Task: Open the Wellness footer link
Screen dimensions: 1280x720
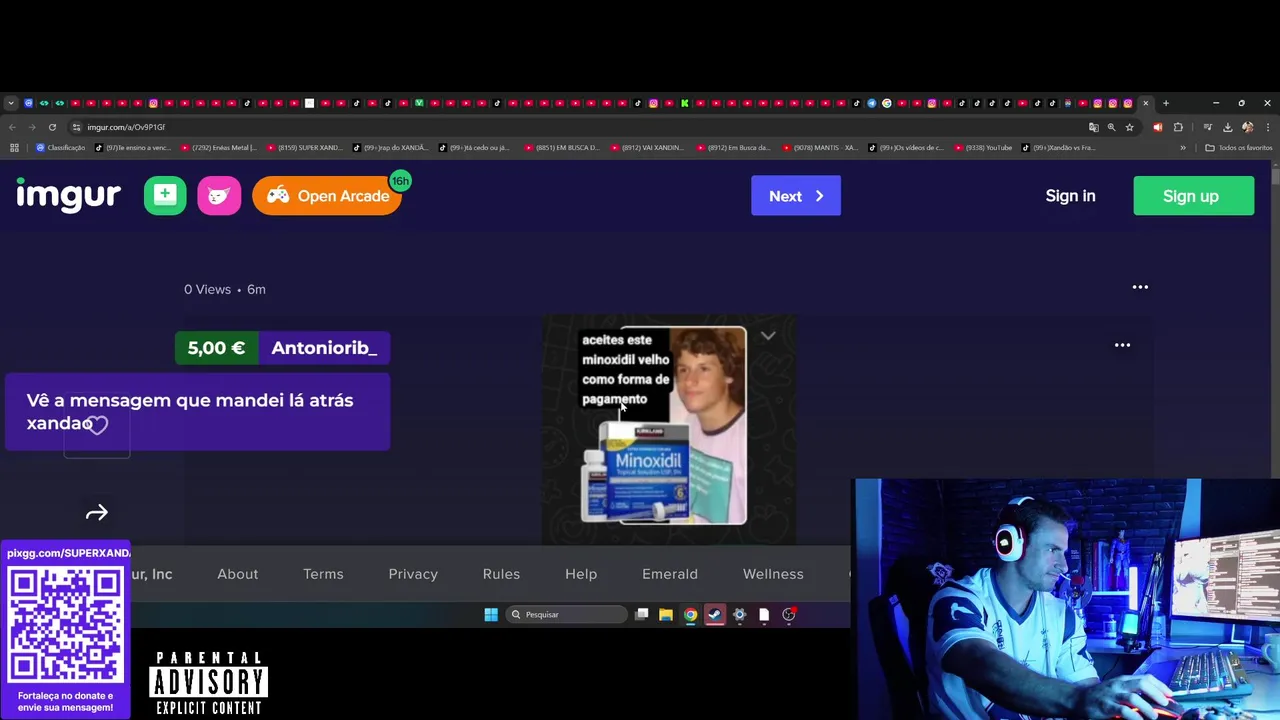Action: click(x=773, y=574)
